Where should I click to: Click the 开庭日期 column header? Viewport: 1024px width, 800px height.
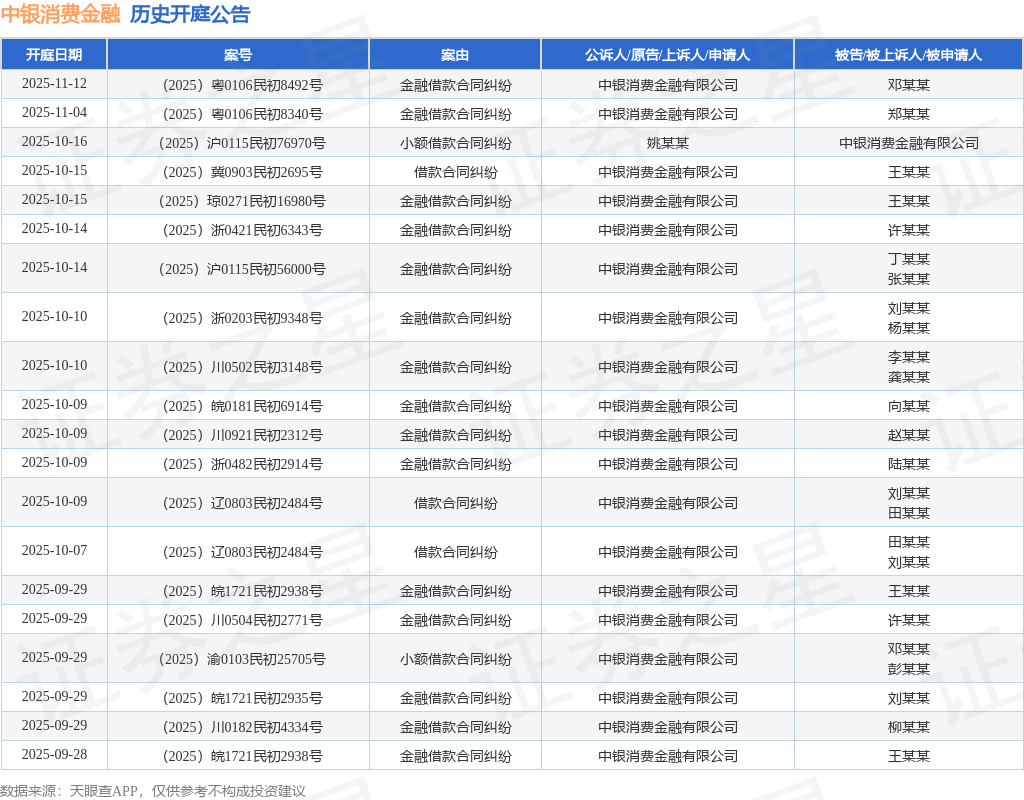click(x=54, y=55)
